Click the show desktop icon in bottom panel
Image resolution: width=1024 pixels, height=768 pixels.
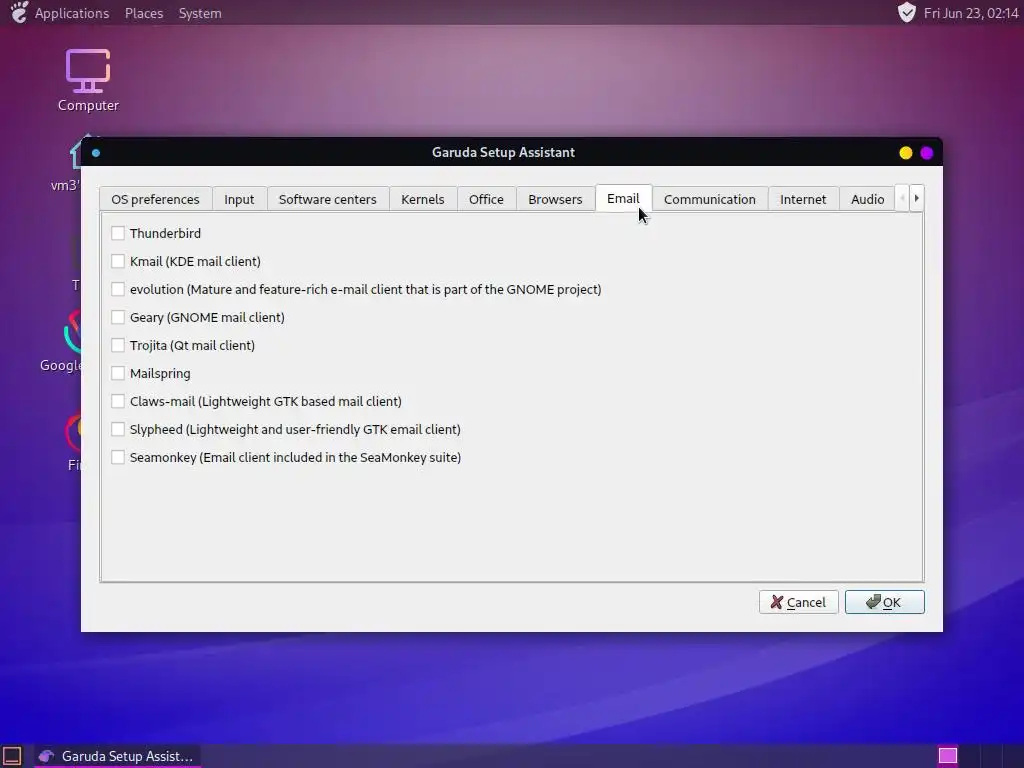[x=12, y=756]
